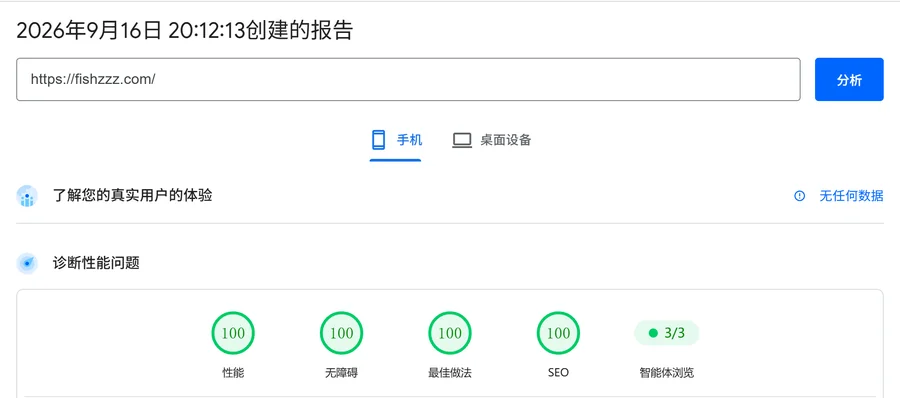Click the SEO label under gauge

click(x=558, y=373)
